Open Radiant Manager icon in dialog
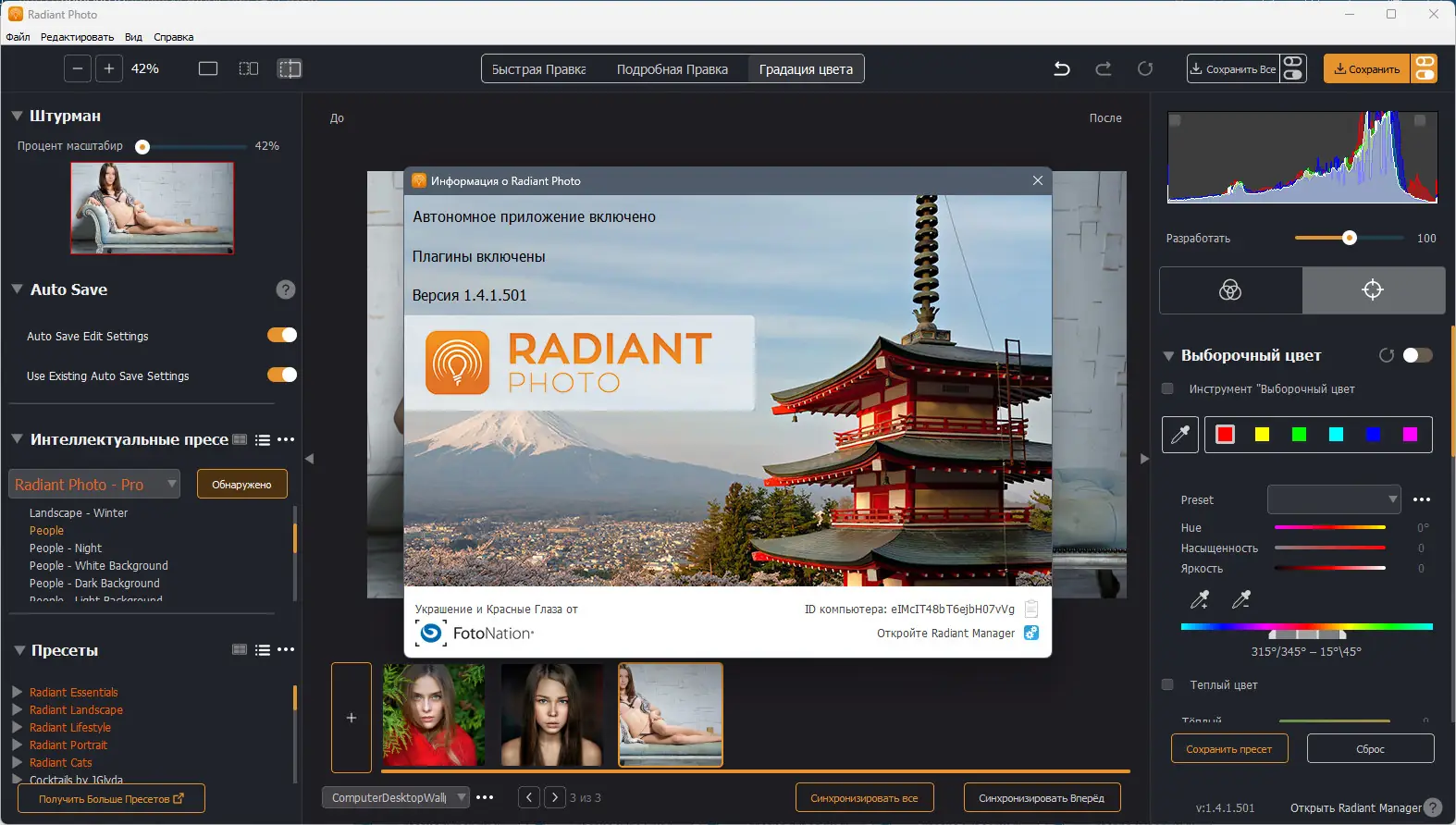This screenshot has width=1456, height=825. coord(1031,633)
